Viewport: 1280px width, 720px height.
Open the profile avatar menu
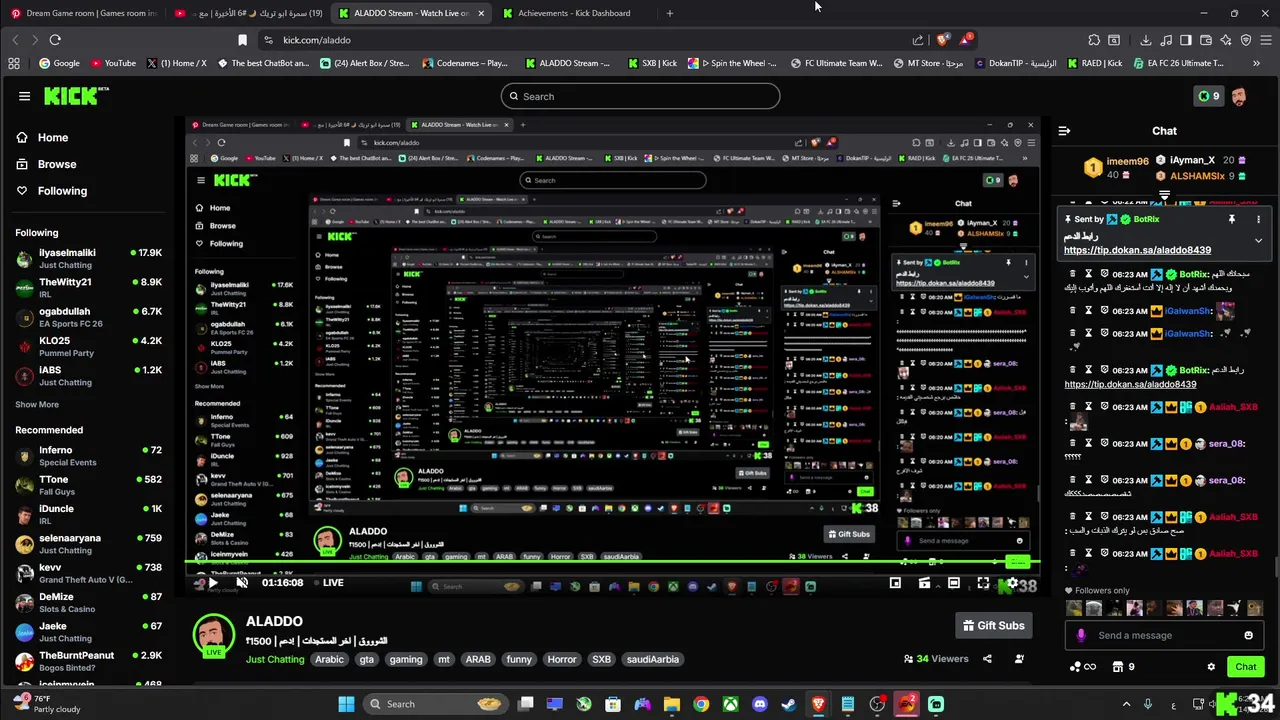coord(1238,96)
